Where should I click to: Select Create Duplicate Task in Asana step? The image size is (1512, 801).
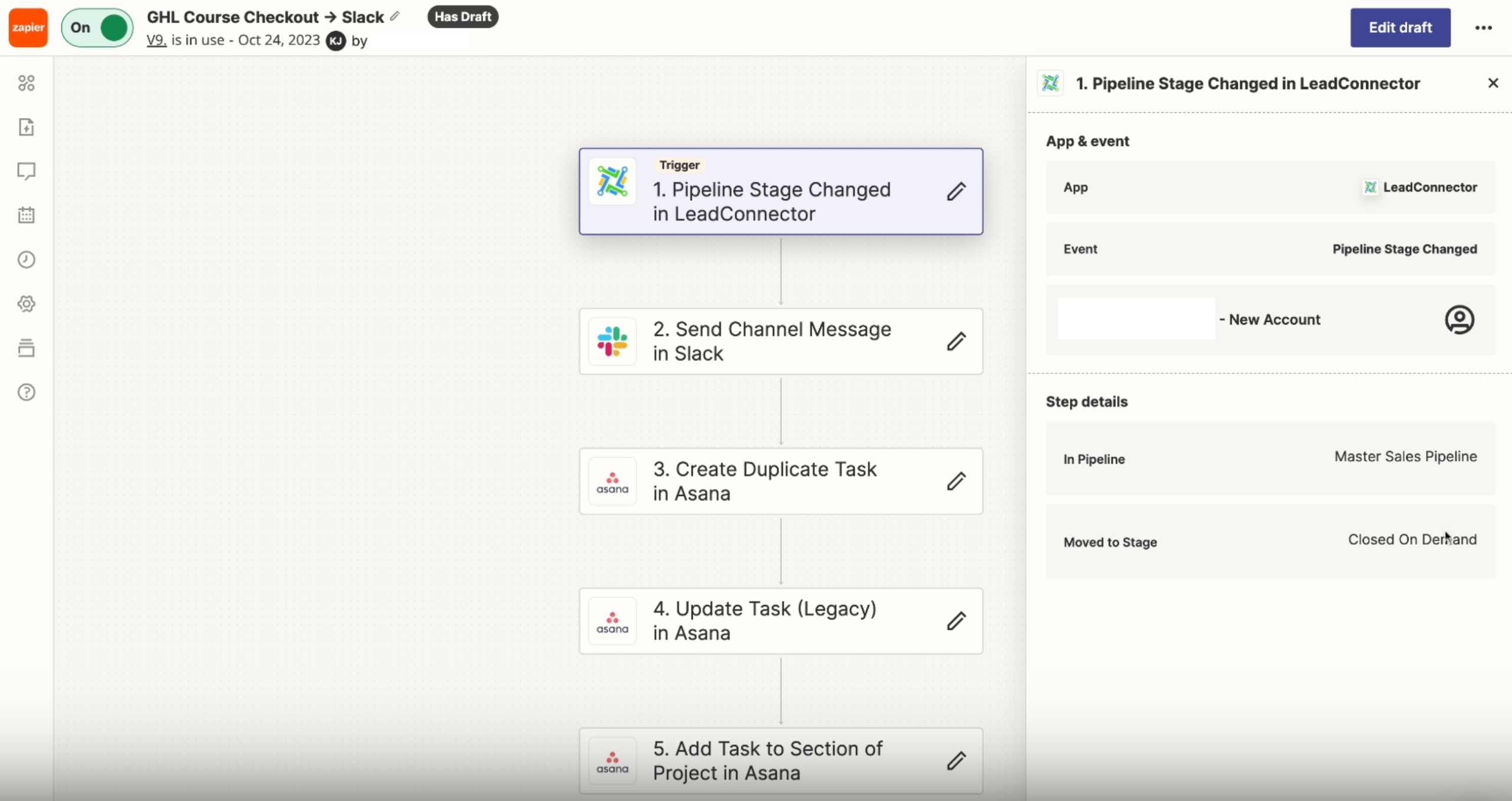click(x=781, y=481)
